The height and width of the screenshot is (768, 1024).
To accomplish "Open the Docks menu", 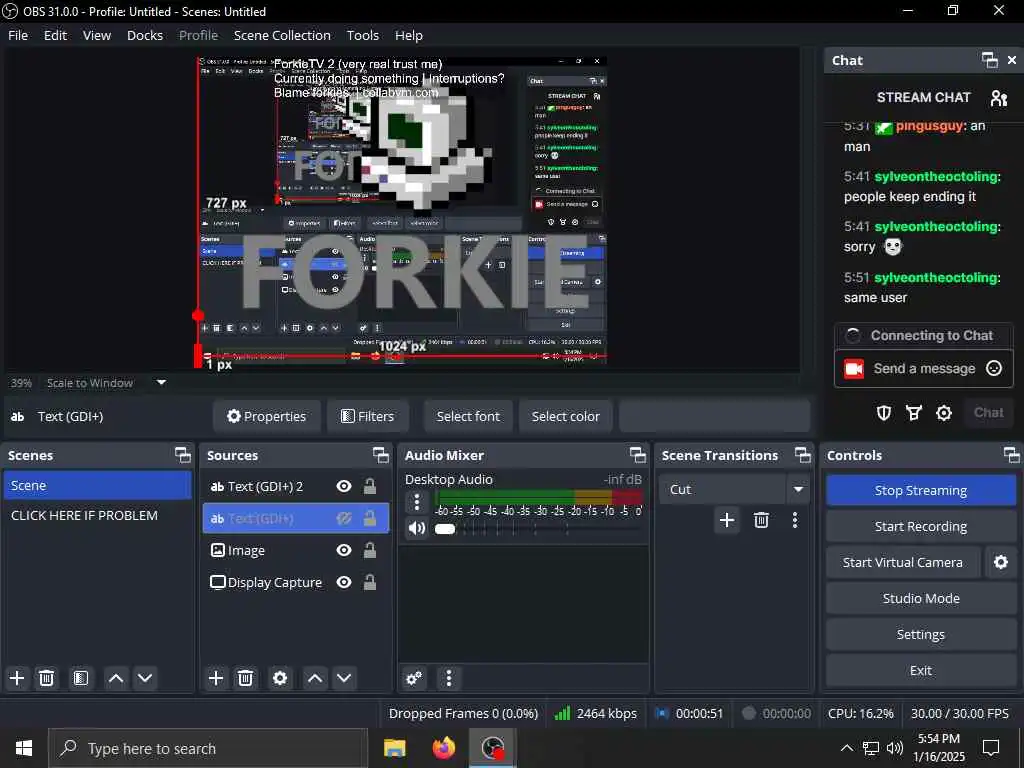I will [145, 35].
